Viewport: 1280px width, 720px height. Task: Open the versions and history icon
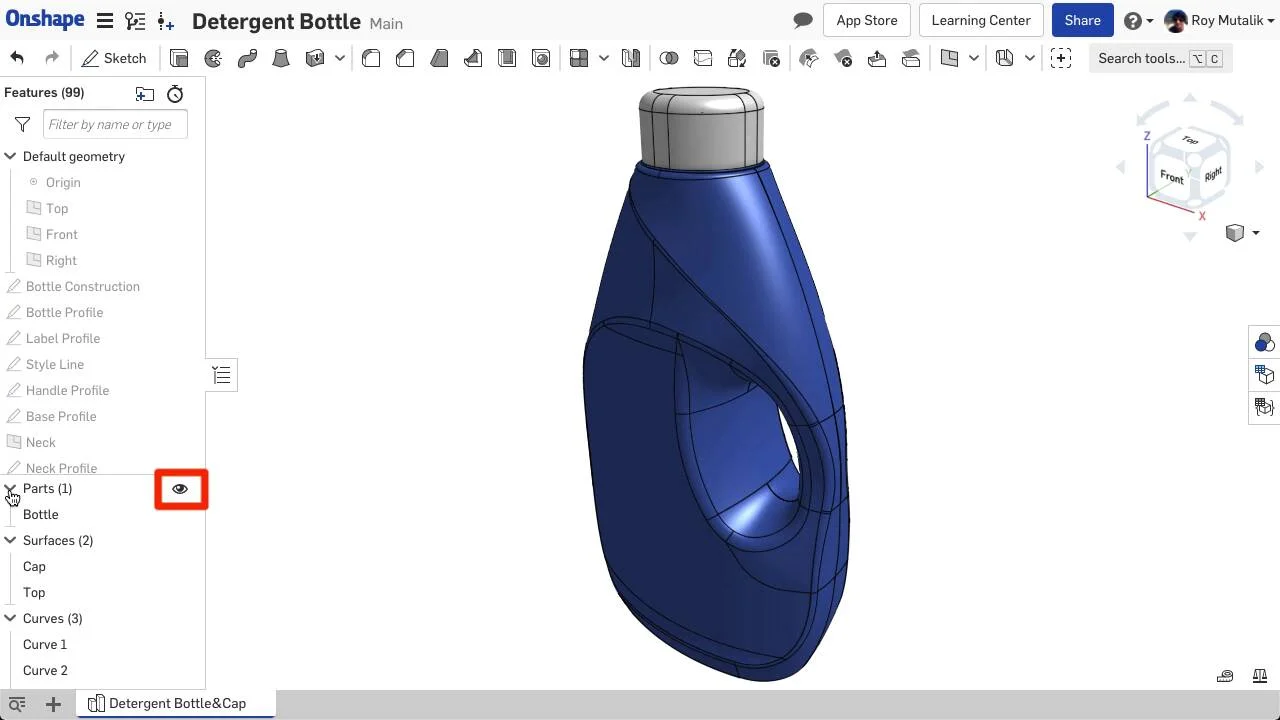pyautogui.click(x=134, y=21)
